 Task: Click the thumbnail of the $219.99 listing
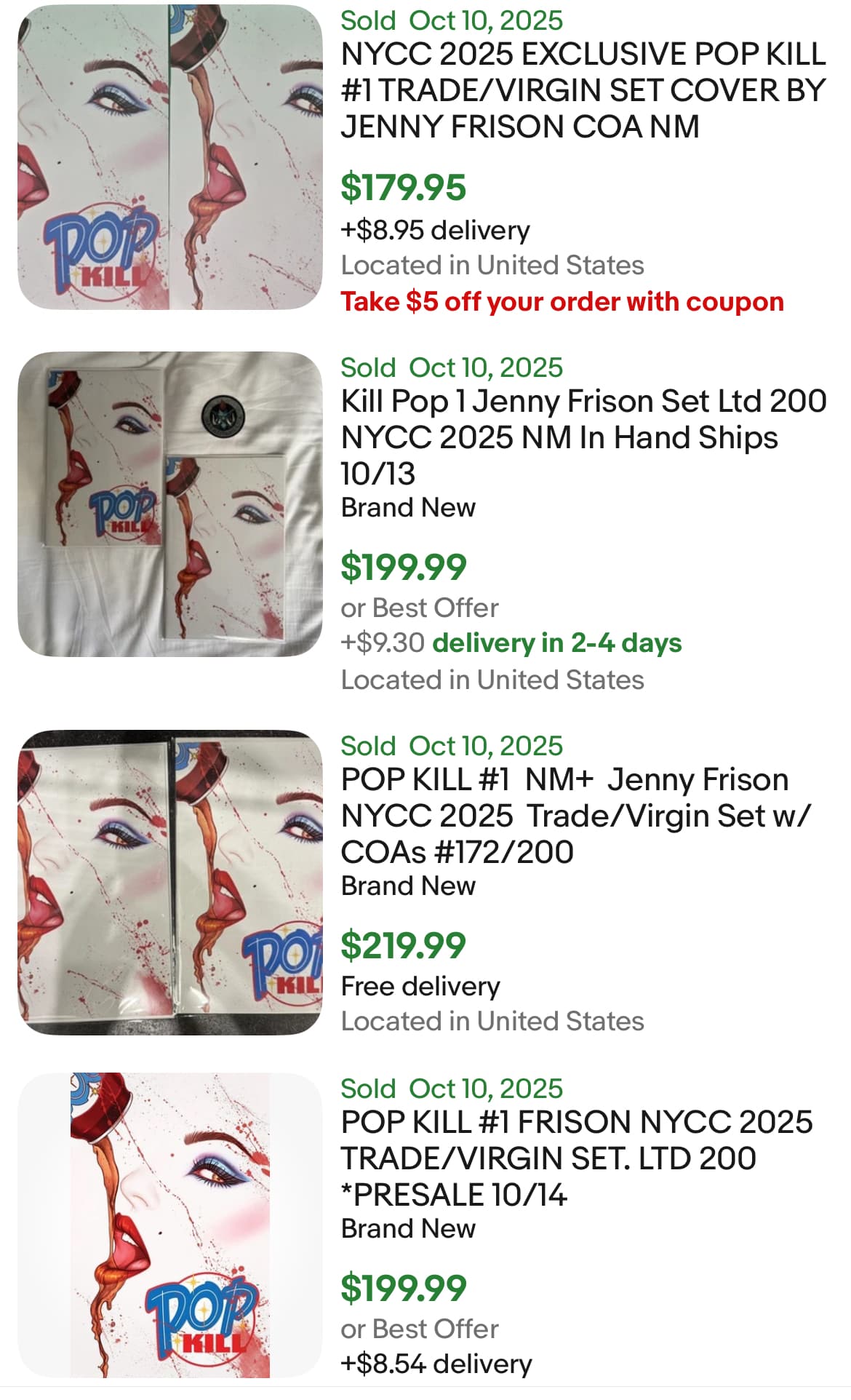[170, 882]
